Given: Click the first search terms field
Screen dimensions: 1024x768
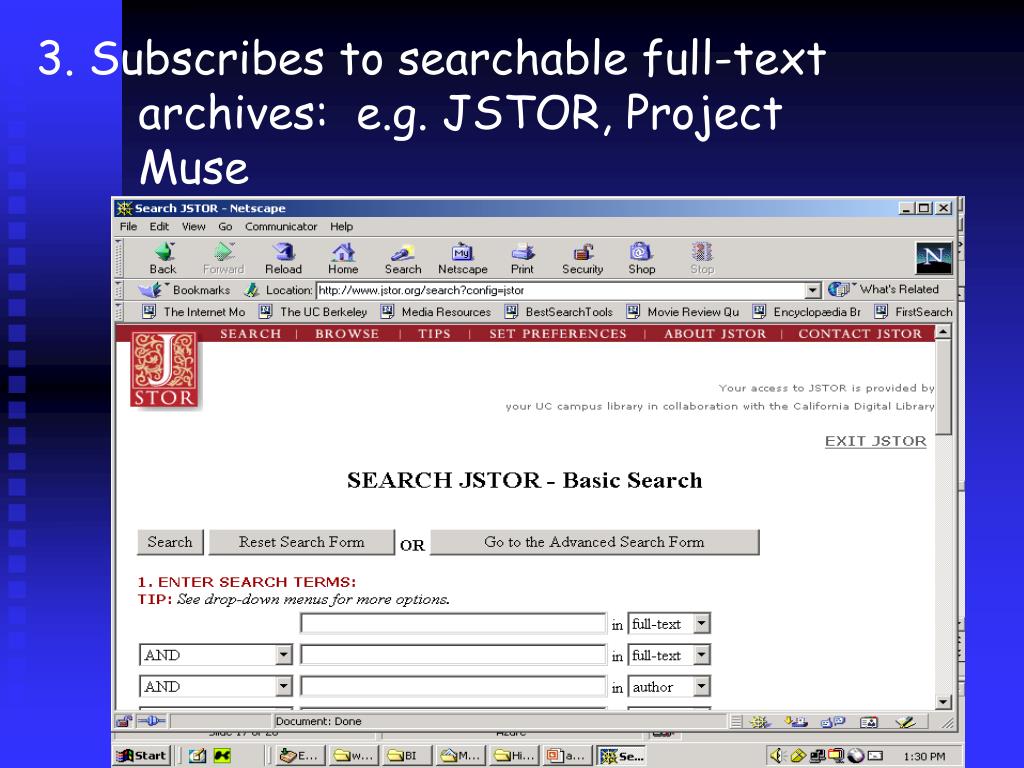Looking at the screenshot, I should [453, 624].
